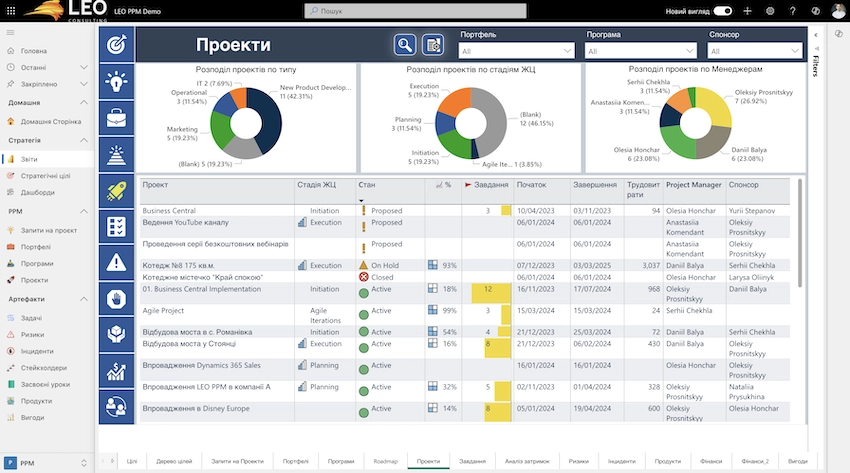Click the magnifier search button beside Проекти title

[404, 44]
